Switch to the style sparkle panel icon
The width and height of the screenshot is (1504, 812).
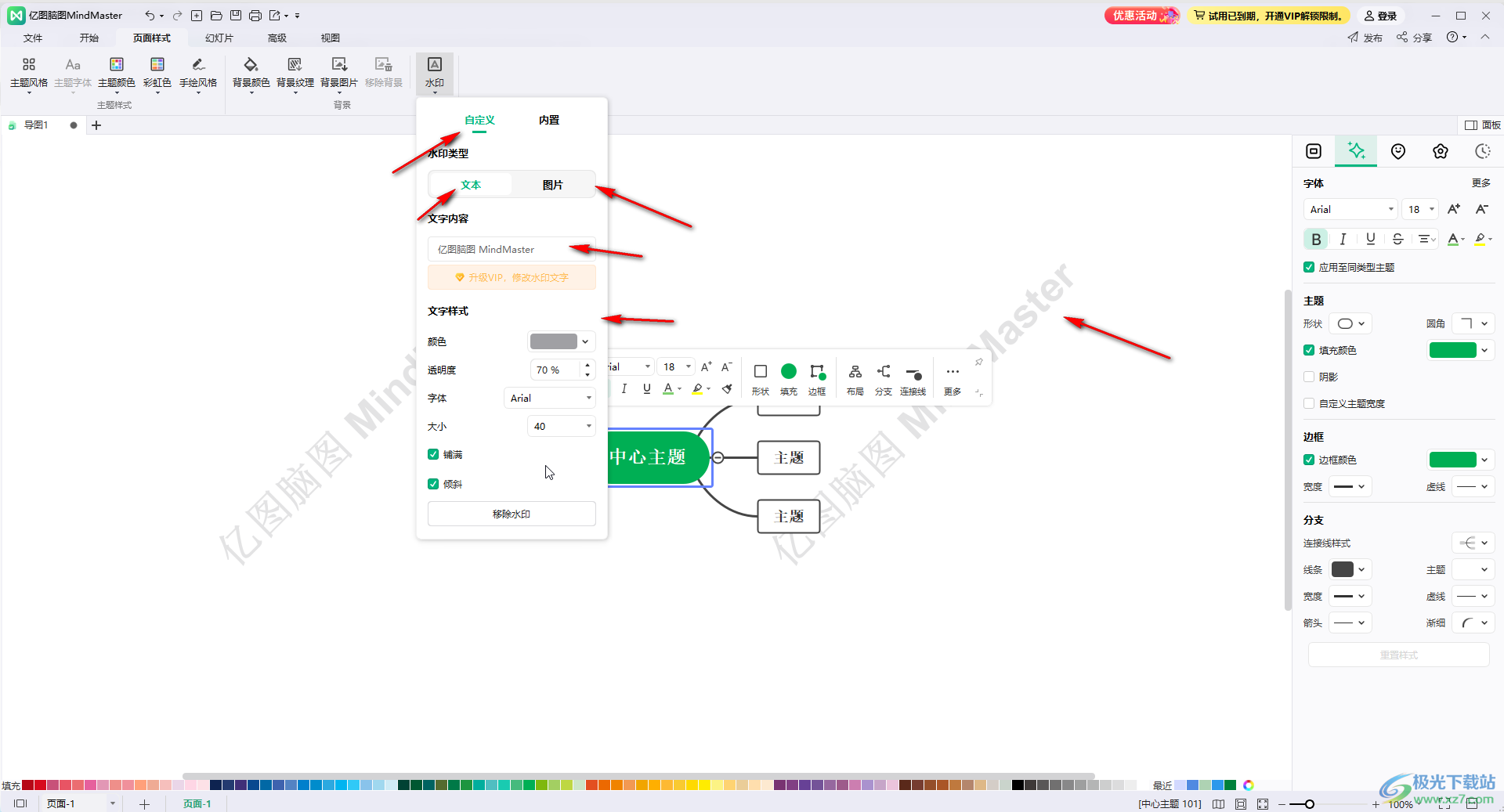1356,151
